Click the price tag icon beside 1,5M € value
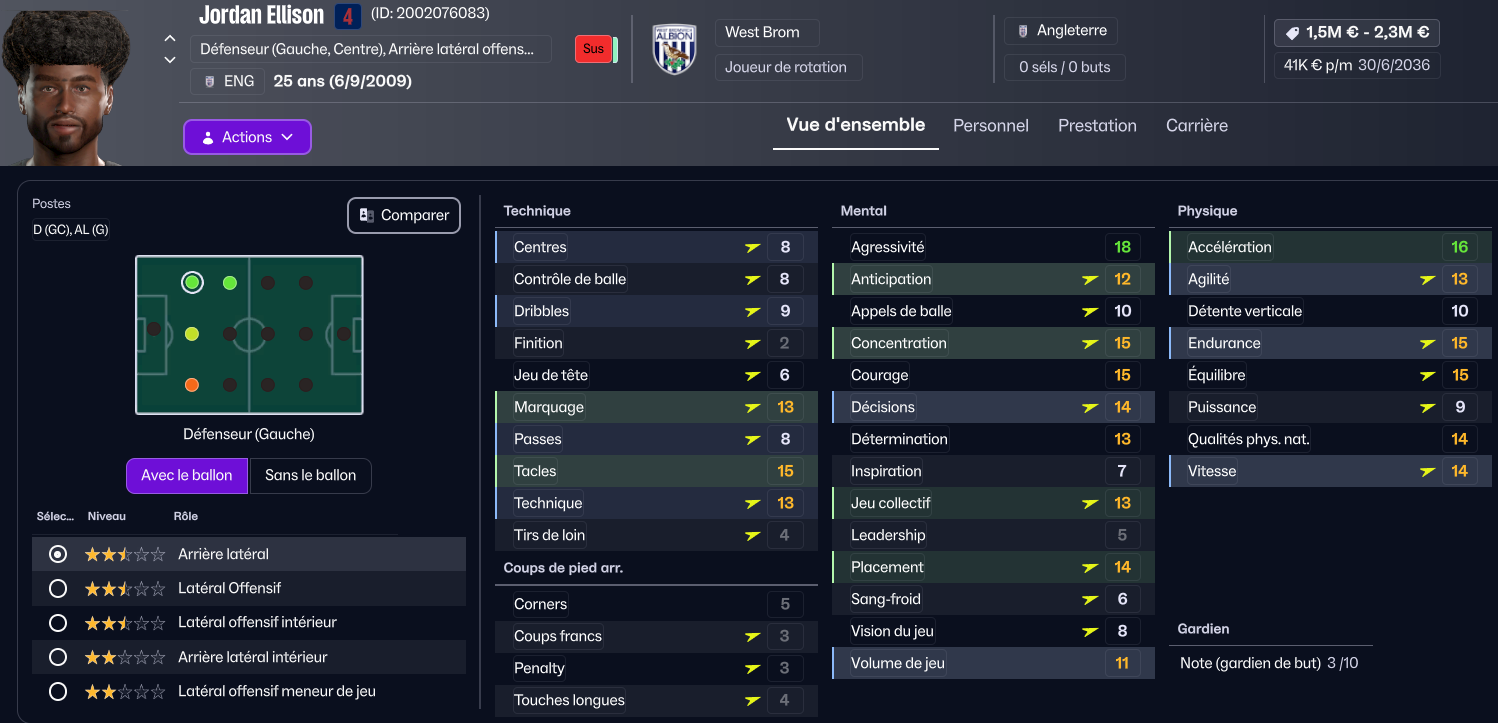The image size is (1498, 723). click(x=1292, y=33)
